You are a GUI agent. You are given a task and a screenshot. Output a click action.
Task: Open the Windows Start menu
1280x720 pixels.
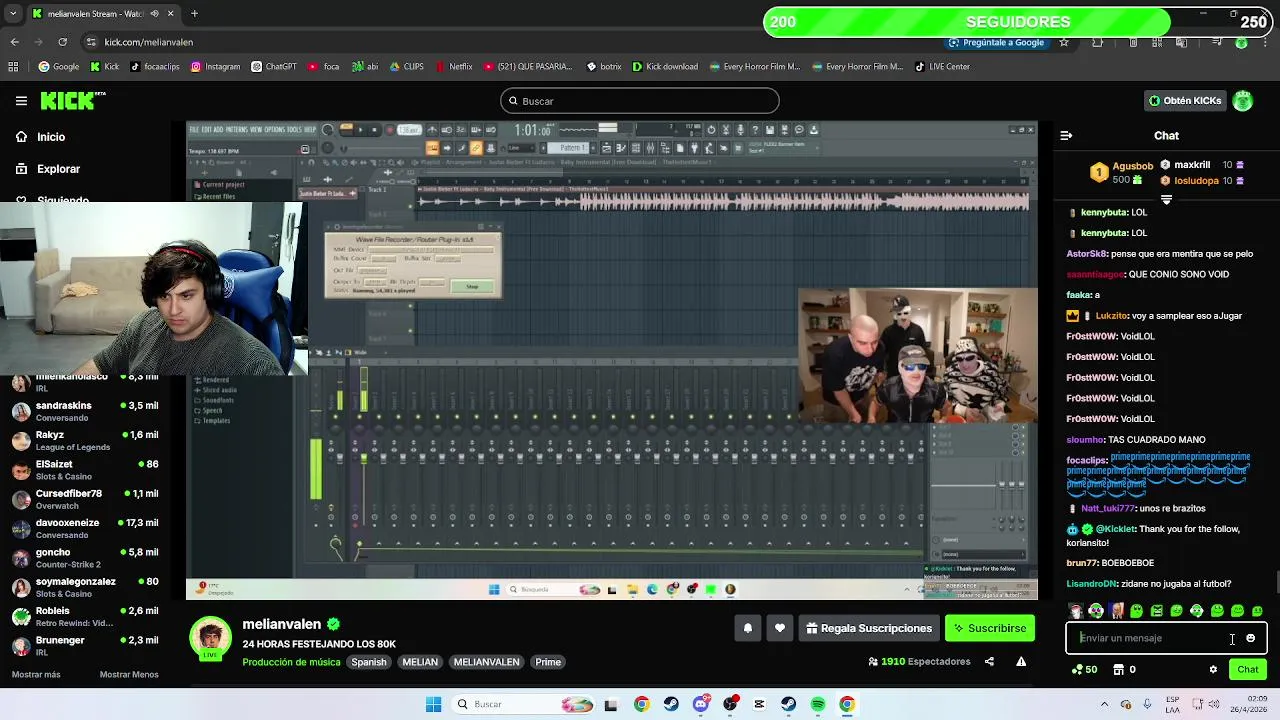433,704
